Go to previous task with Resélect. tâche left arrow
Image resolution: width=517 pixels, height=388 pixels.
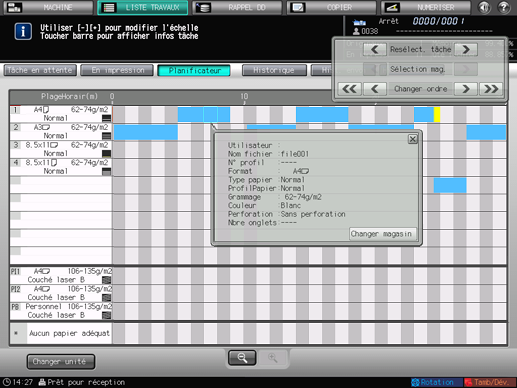tap(375, 50)
